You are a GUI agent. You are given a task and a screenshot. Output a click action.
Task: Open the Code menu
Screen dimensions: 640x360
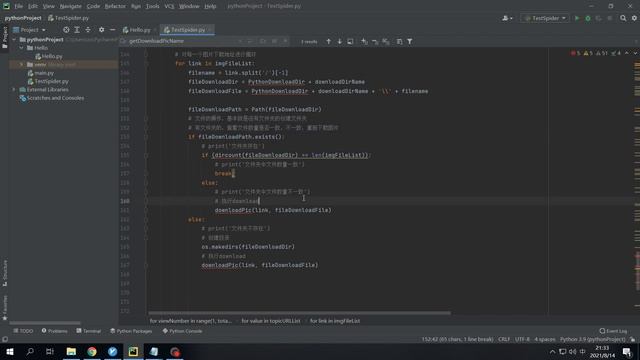(x=93, y=6)
